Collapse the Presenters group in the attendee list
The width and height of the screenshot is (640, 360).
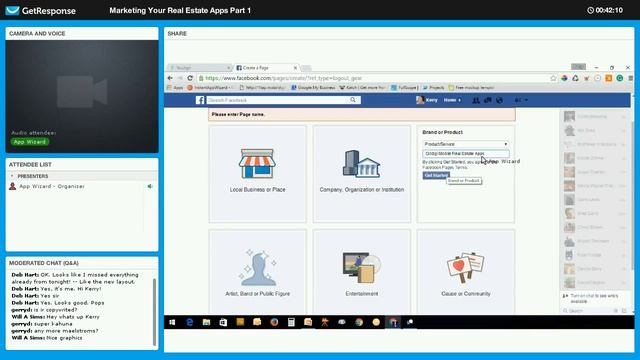pos(12,176)
